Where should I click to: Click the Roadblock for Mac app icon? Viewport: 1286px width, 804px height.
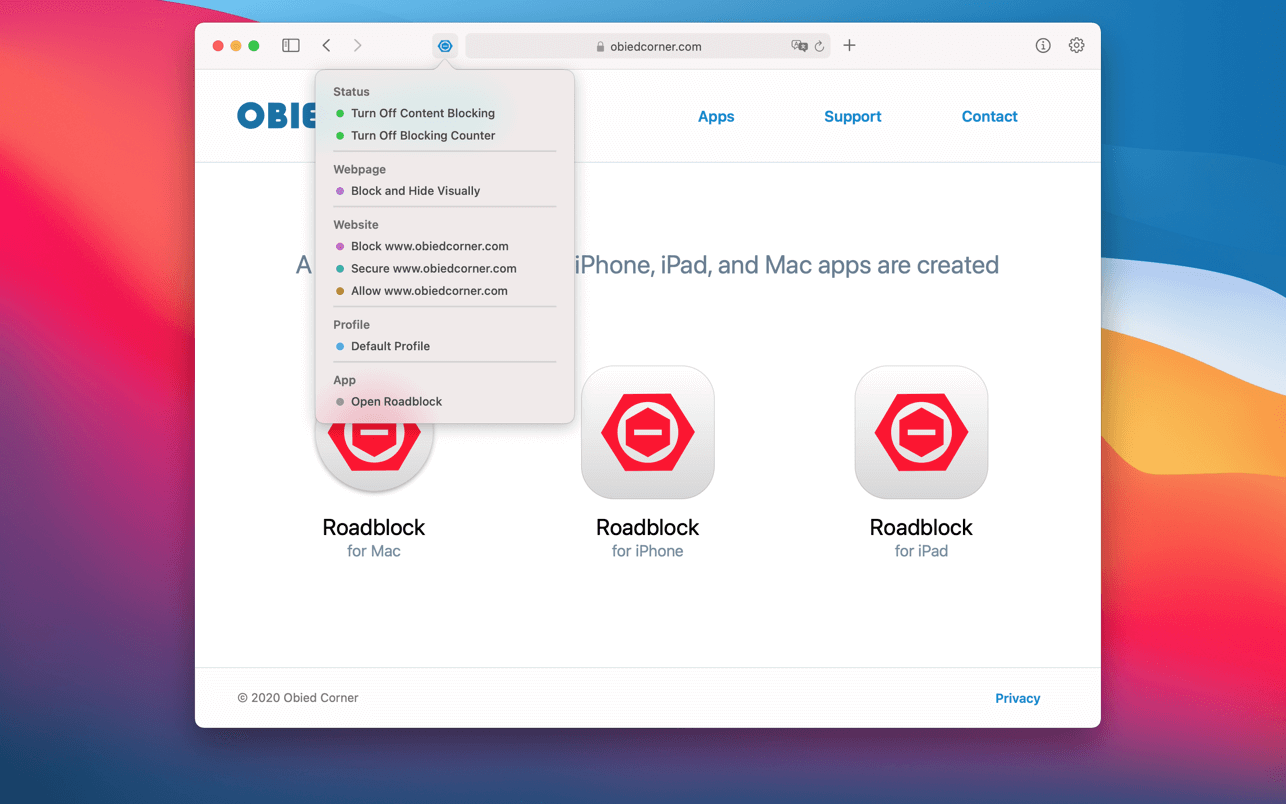tap(374, 456)
